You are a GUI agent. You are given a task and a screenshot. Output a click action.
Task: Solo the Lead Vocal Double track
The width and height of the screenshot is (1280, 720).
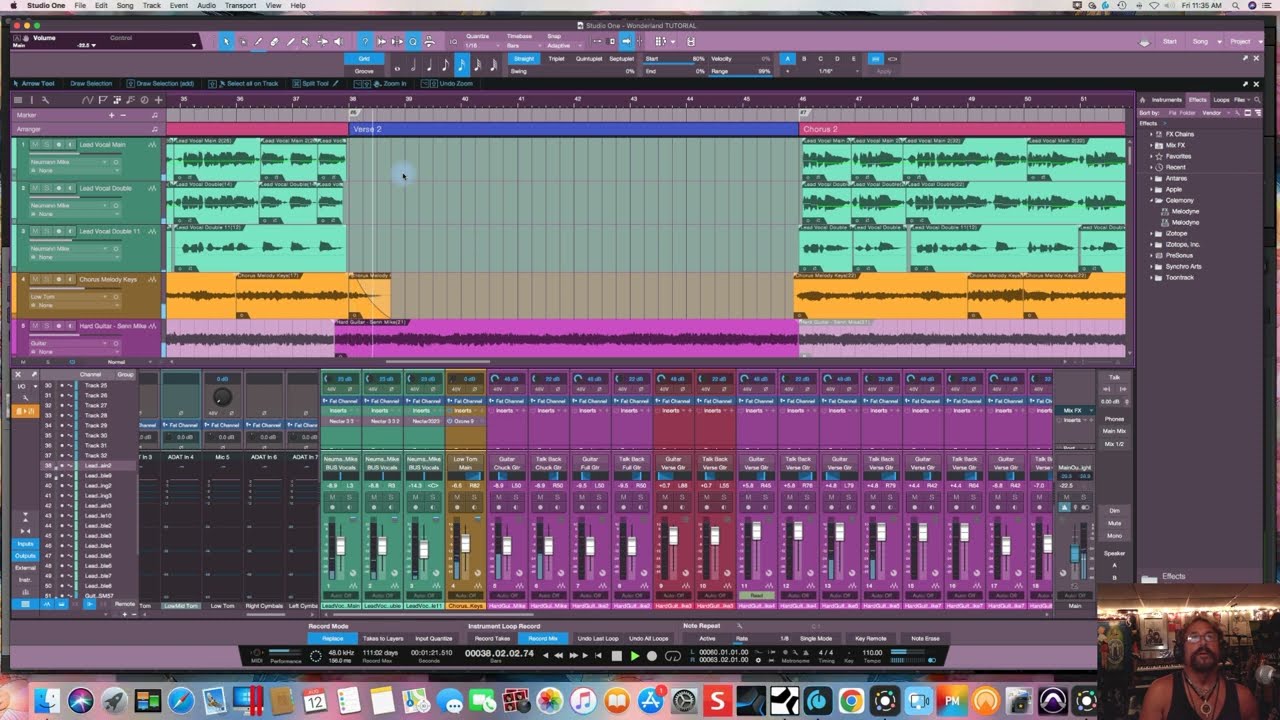pyautogui.click(x=46, y=187)
